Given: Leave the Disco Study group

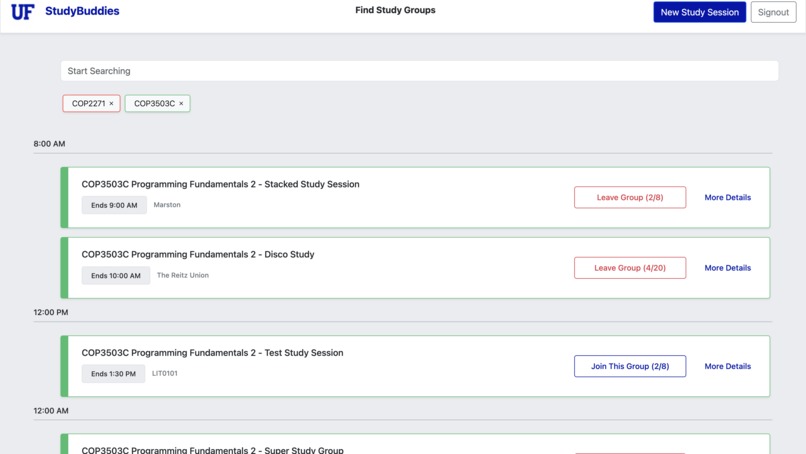Looking at the screenshot, I should (630, 268).
